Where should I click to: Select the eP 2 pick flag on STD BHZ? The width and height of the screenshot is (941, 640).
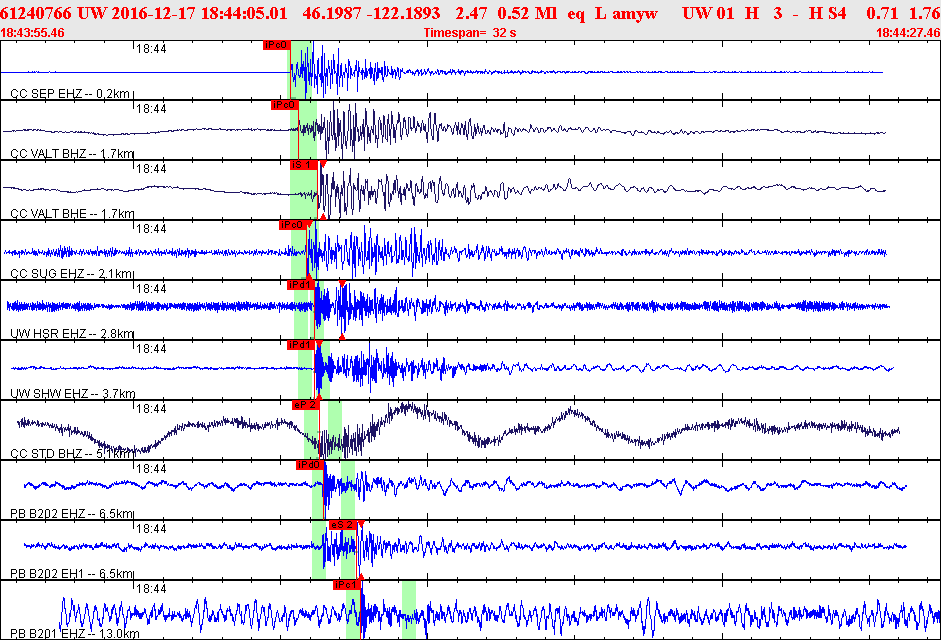tap(305, 405)
